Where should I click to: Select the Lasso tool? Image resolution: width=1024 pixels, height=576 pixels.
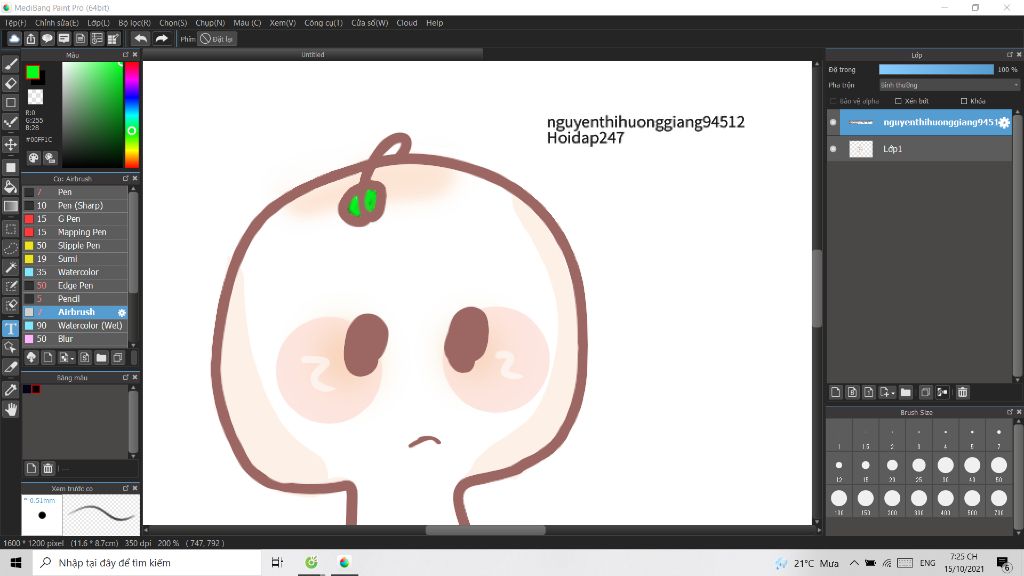tap(10, 249)
